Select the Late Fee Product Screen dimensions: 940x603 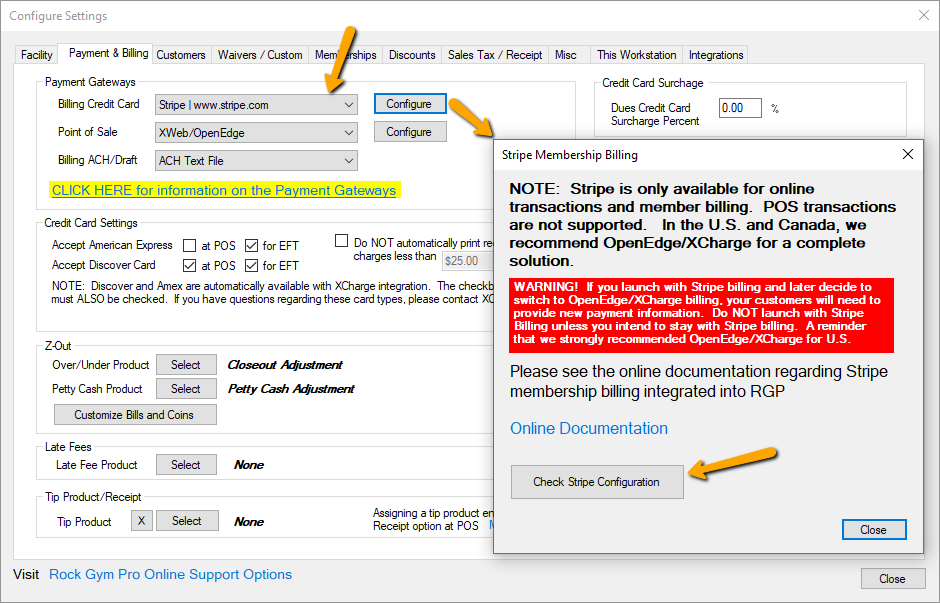click(186, 465)
